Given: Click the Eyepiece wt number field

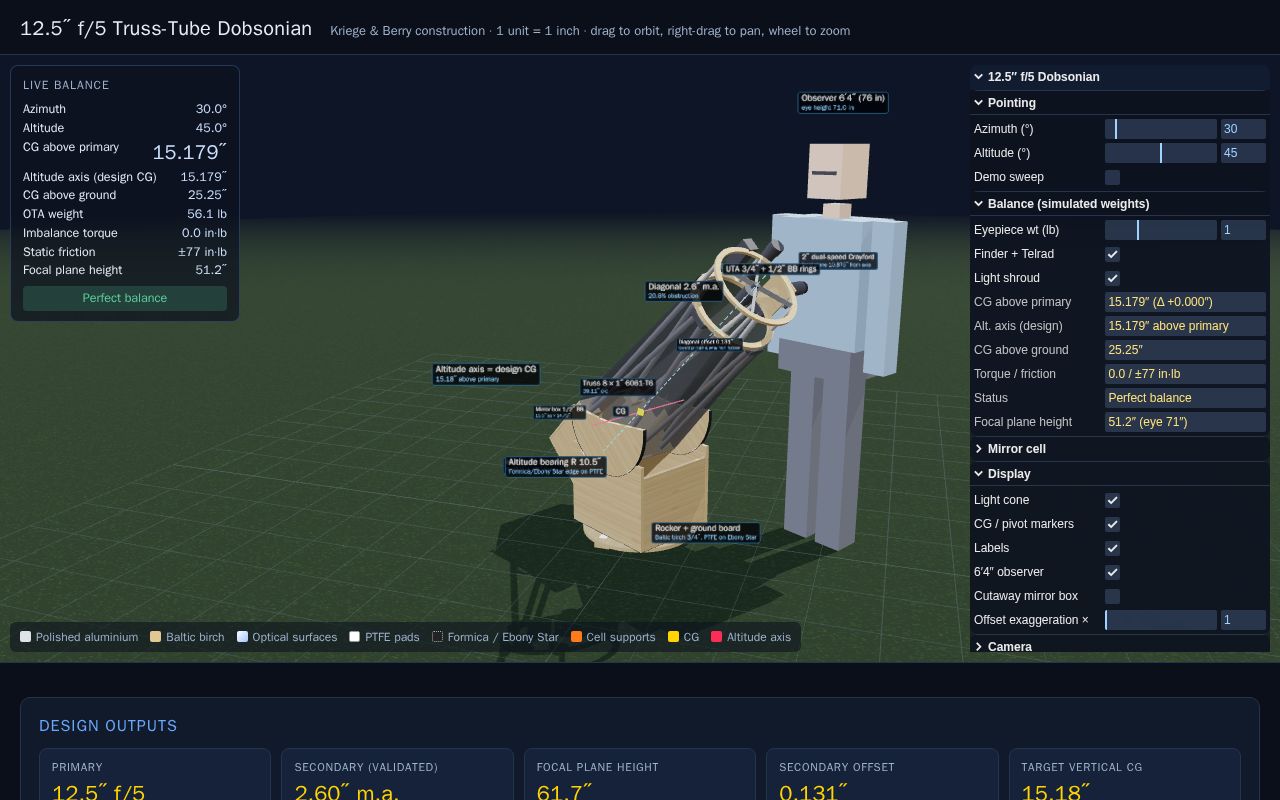Looking at the screenshot, I should [1243, 230].
